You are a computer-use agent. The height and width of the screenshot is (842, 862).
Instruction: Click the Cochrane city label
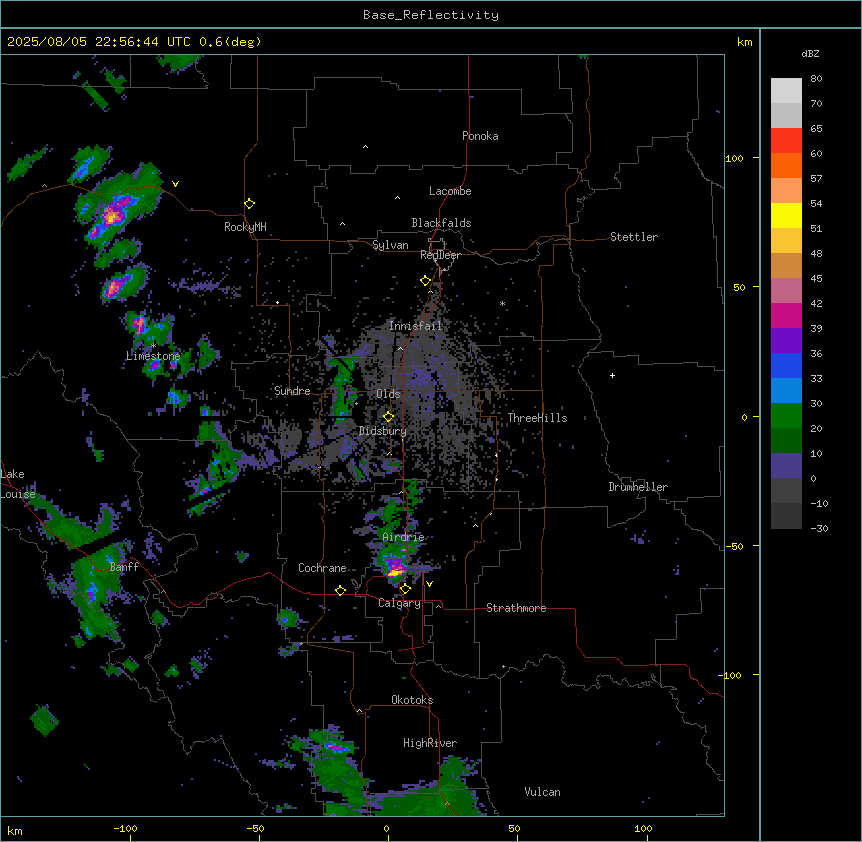point(322,568)
